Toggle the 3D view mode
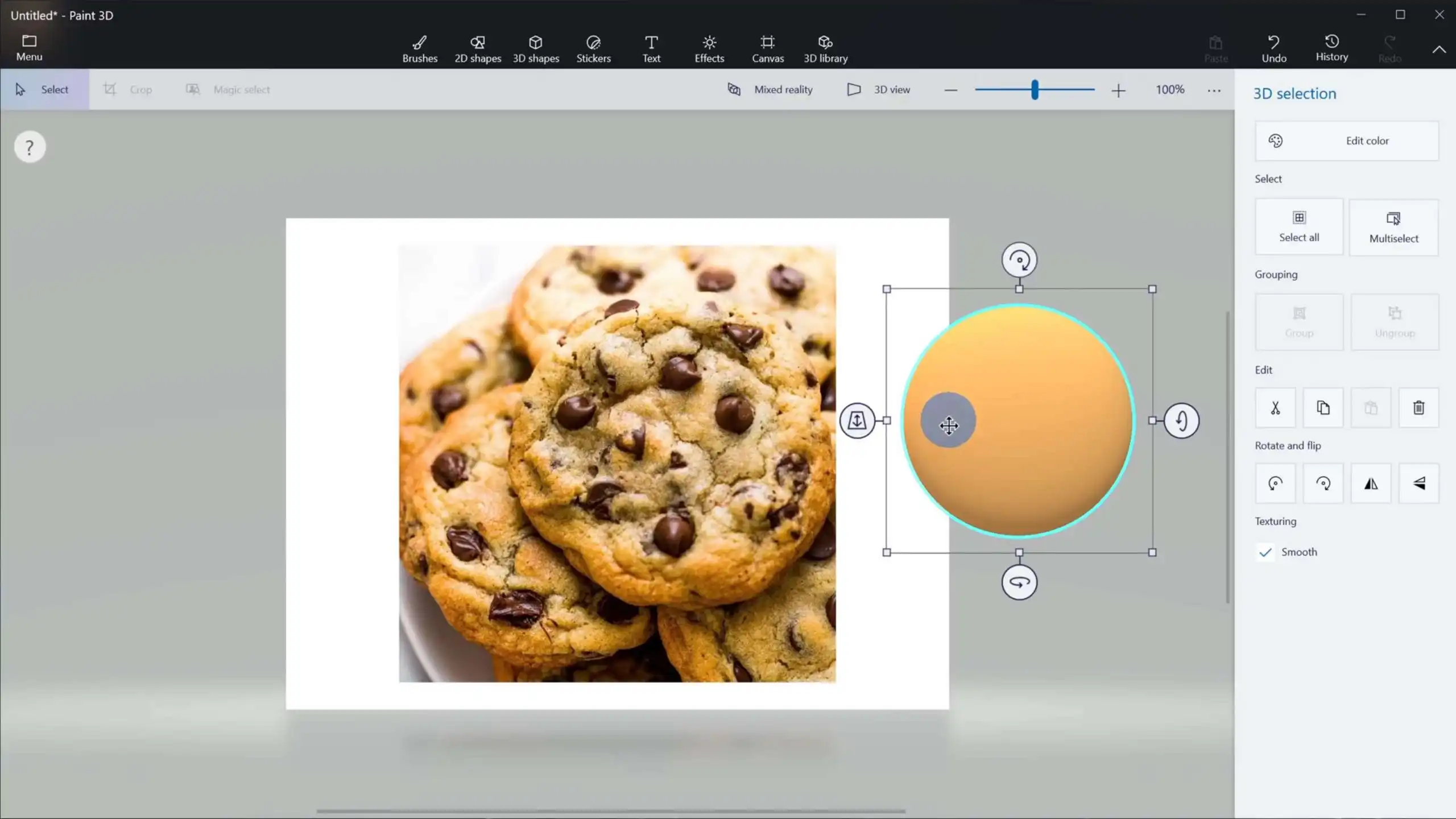Image resolution: width=1456 pixels, height=819 pixels. (879, 89)
